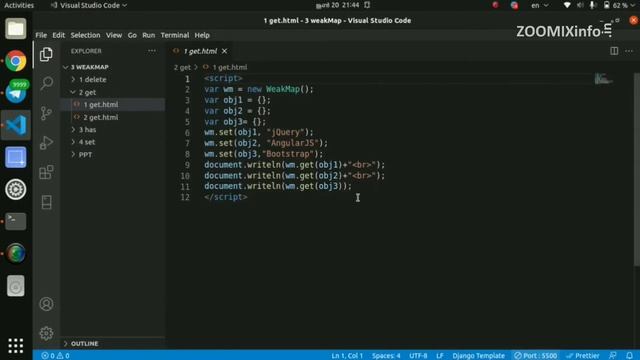Image resolution: width=640 pixels, height=360 pixels.
Task: Select the 1 get.html editor tab
Action: click(200, 51)
